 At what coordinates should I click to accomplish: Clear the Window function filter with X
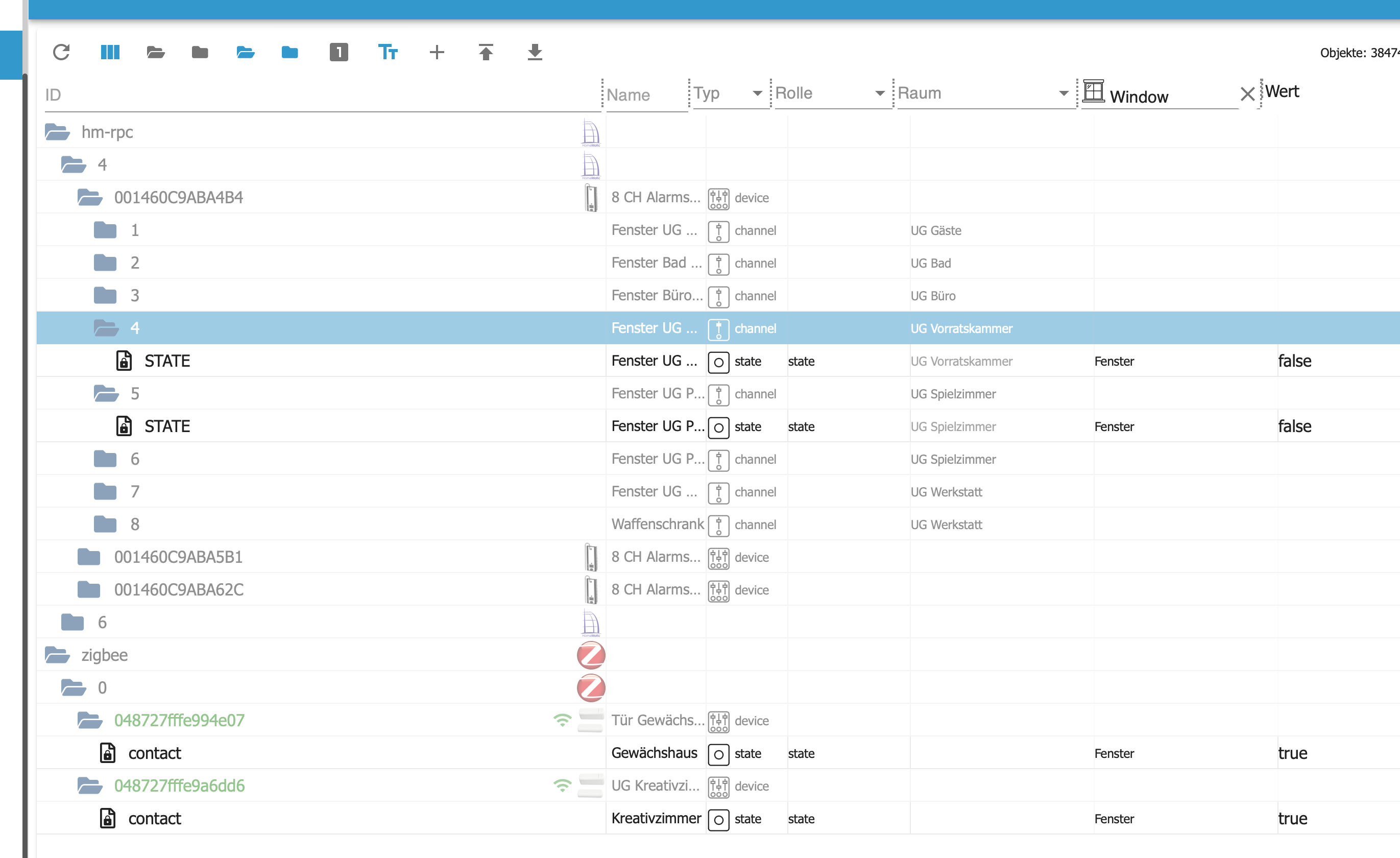coord(1247,94)
